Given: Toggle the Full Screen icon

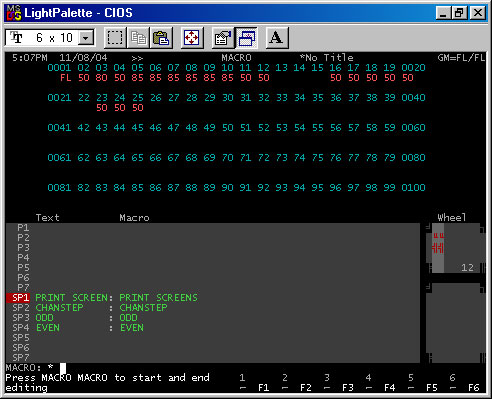Looking at the screenshot, I should click(192, 38).
